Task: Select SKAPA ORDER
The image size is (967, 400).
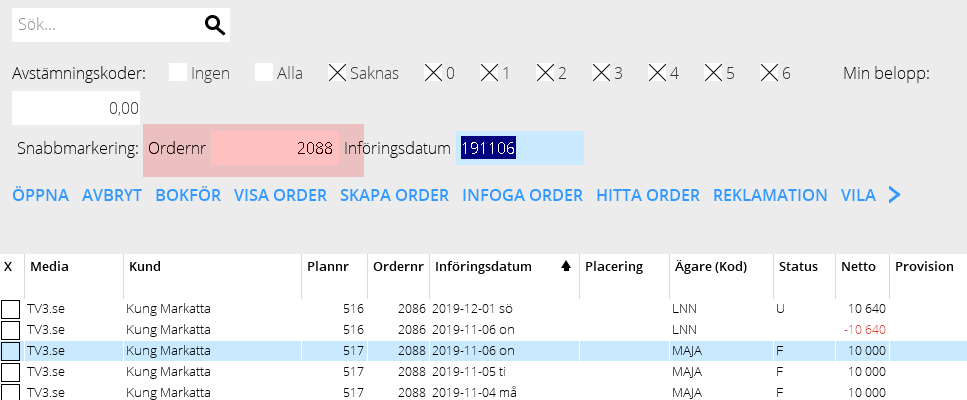Action: pos(395,195)
